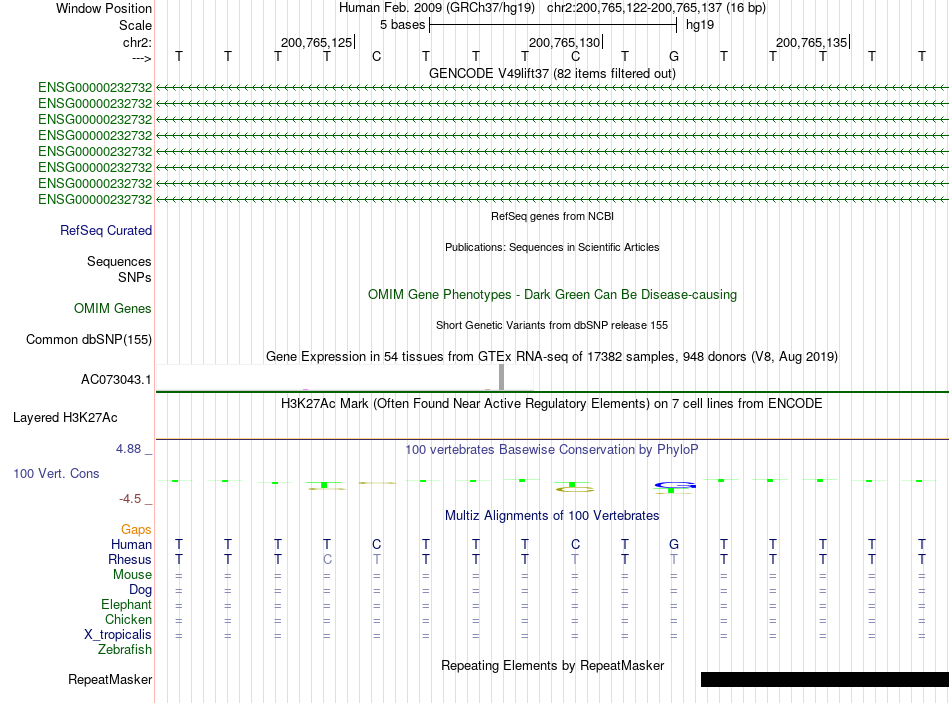Open the Repeating Elements by RepeatMasker title

tap(553, 665)
